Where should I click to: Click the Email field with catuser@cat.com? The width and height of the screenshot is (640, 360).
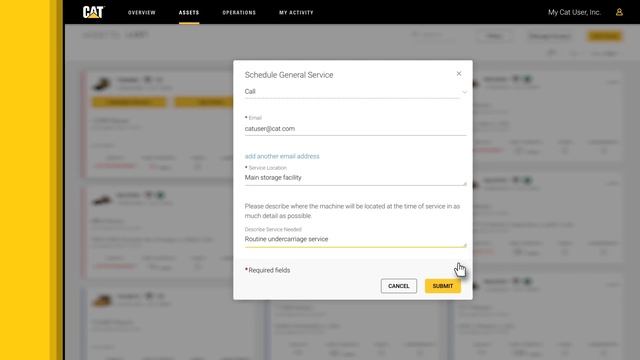pyautogui.click(x=356, y=129)
